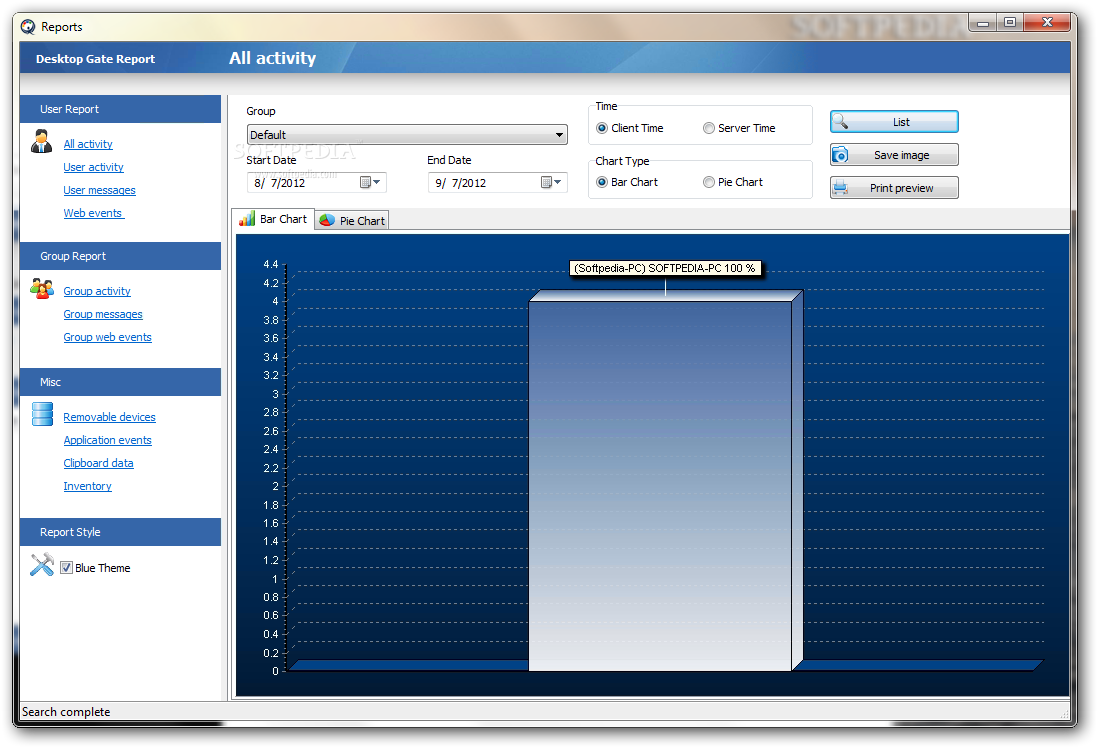The height and width of the screenshot is (748, 1098).
Task: Click the camera icon on Save image button
Action: click(840, 155)
